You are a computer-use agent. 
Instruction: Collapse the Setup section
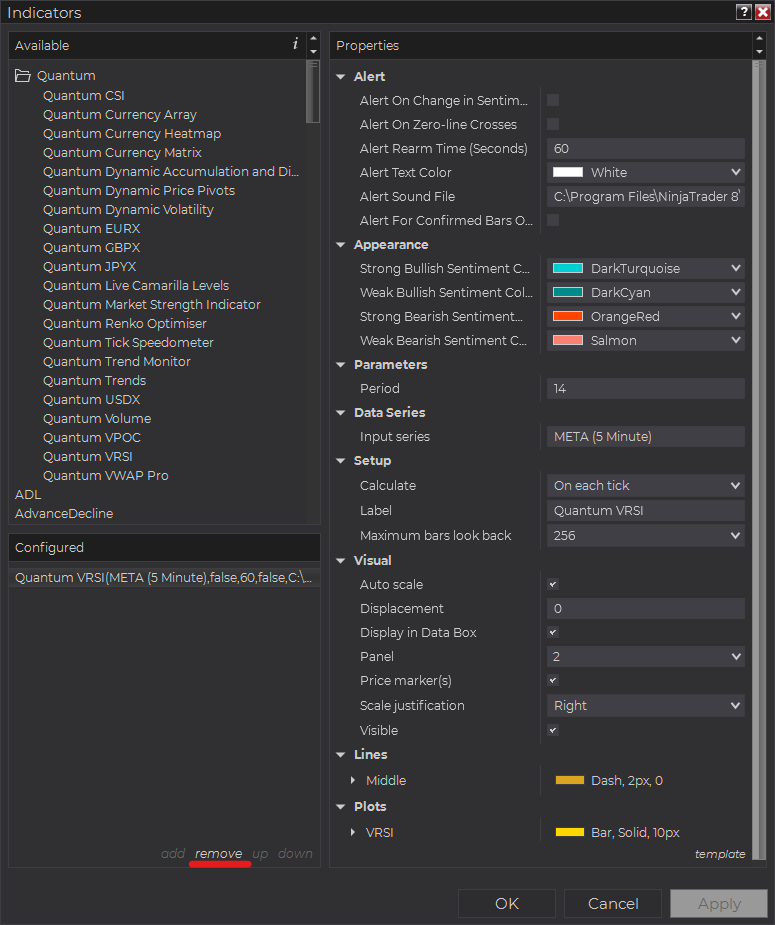341,461
